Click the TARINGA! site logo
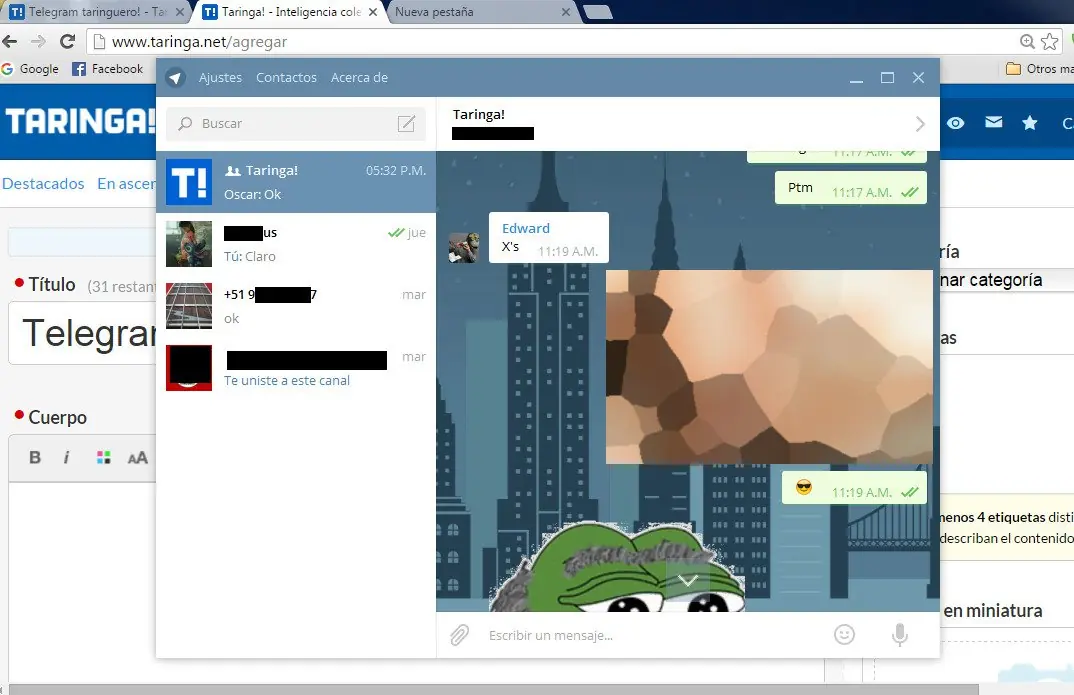Screen dimensions: 1074x695 81,121
